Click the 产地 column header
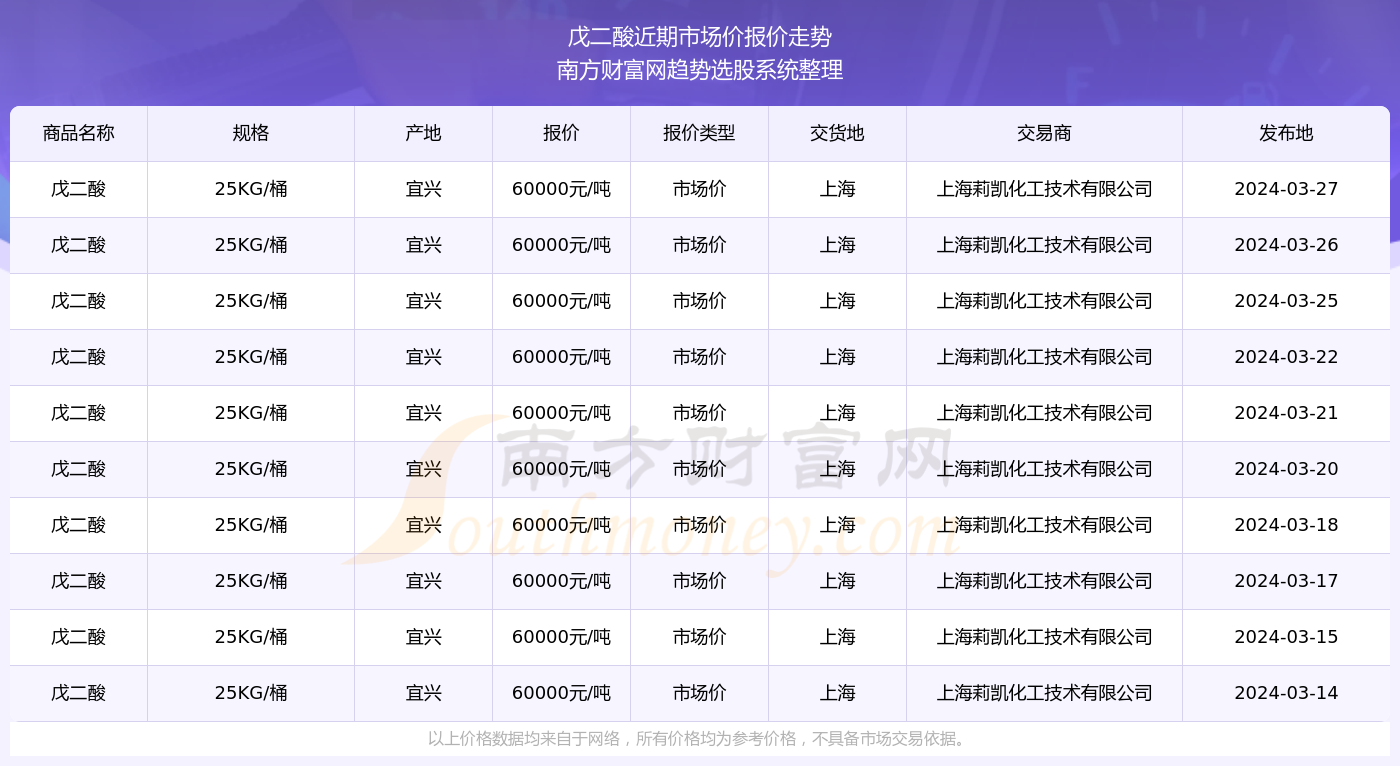This screenshot has width=1400, height=766. (424, 133)
